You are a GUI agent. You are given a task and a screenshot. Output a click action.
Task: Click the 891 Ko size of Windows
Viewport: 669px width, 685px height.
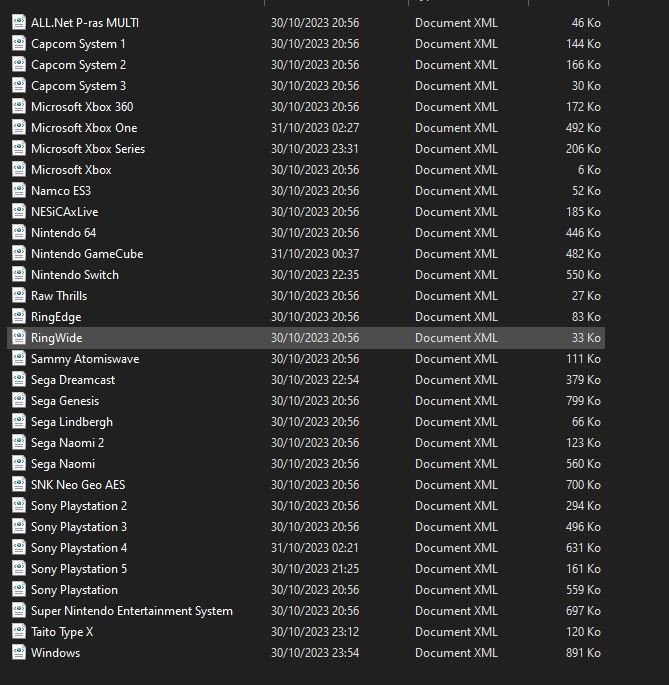click(583, 653)
